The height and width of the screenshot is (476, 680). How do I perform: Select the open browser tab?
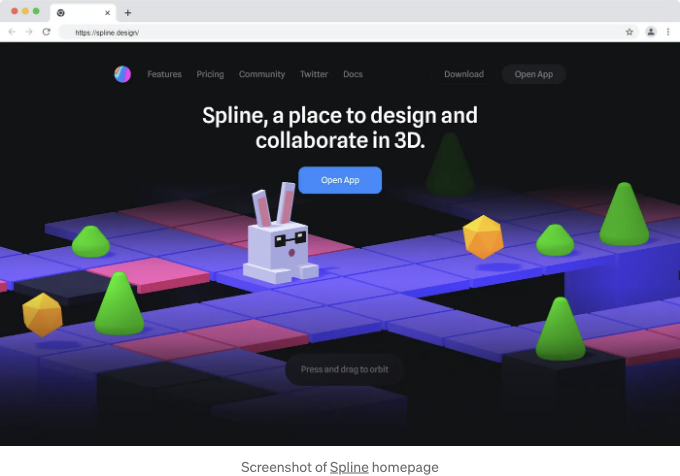(83, 13)
